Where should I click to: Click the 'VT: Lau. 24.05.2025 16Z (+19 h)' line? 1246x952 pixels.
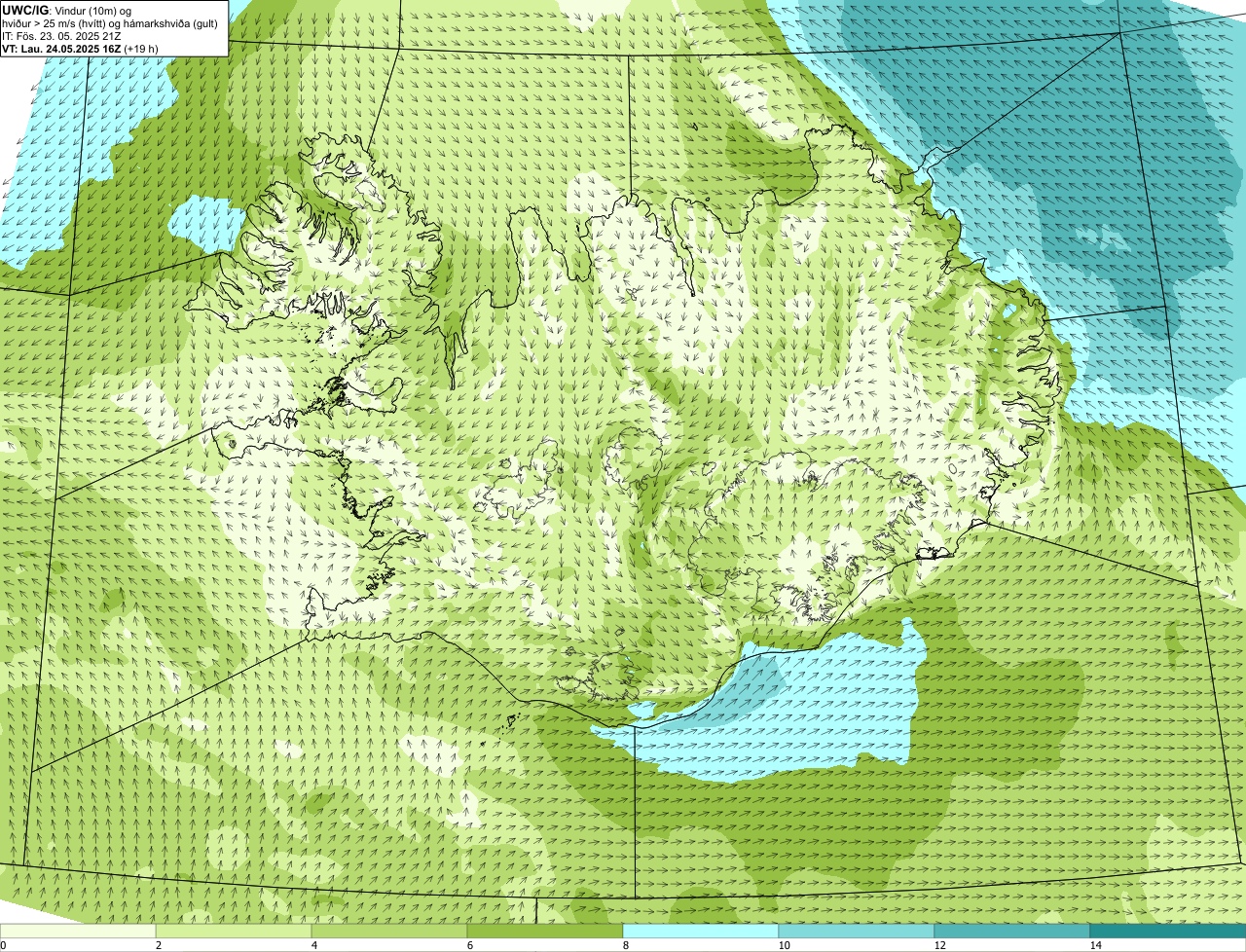[x=81, y=49]
